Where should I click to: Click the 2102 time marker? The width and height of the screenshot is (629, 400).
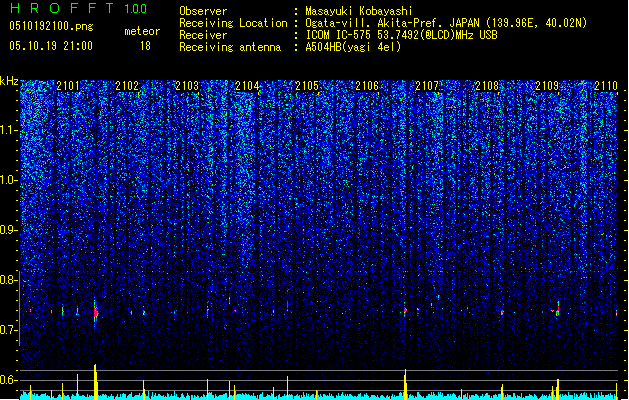(127, 85)
